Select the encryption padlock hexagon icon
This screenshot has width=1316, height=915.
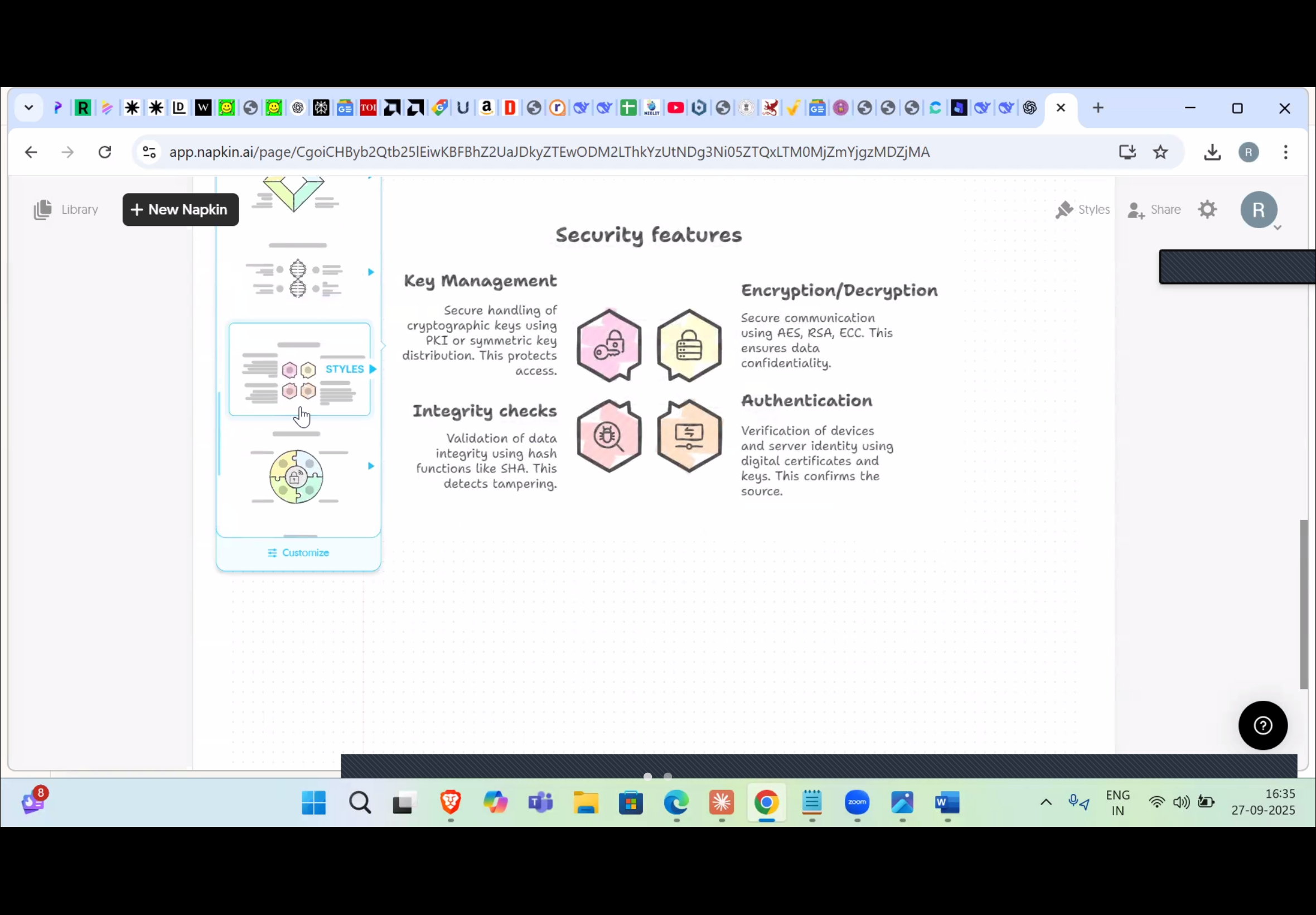pos(689,346)
